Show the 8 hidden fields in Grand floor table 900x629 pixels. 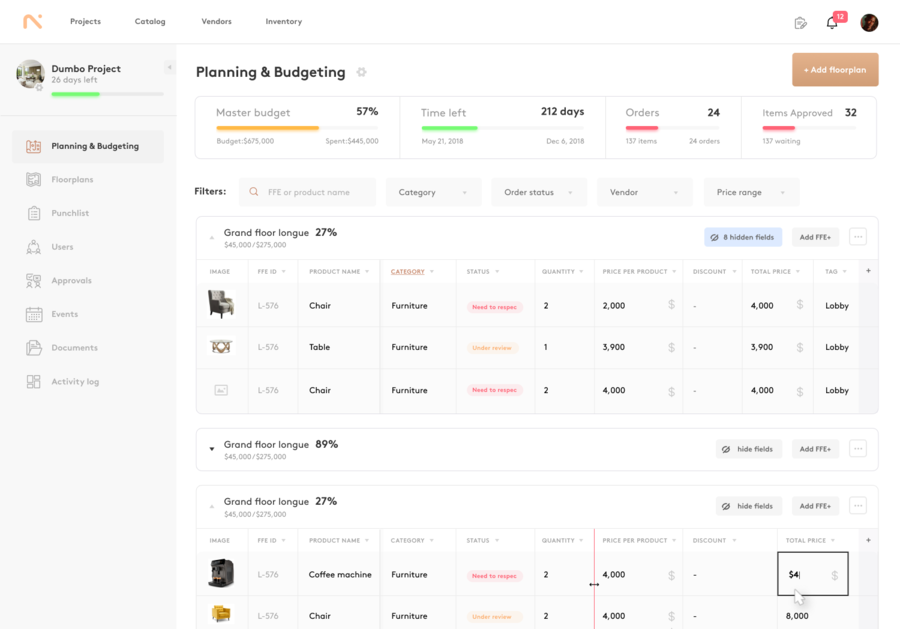click(743, 237)
